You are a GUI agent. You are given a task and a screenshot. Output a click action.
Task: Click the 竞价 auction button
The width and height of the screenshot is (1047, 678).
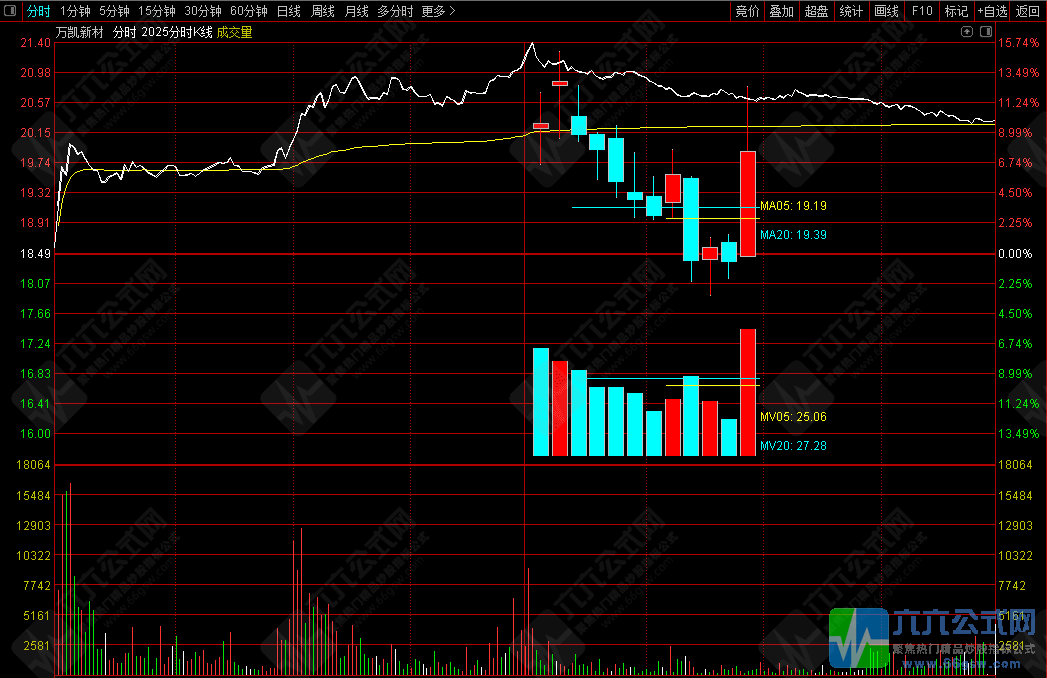click(747, 11)
